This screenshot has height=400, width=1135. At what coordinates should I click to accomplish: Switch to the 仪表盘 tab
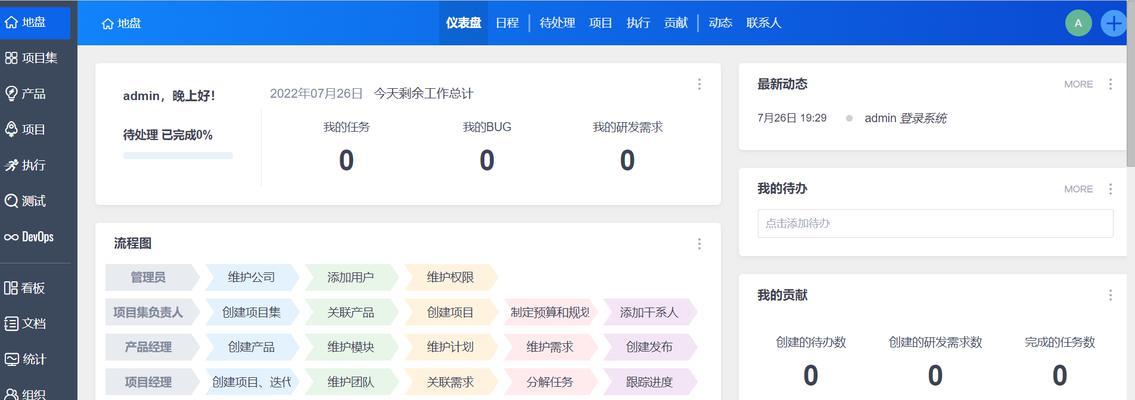tap(463, 22)
